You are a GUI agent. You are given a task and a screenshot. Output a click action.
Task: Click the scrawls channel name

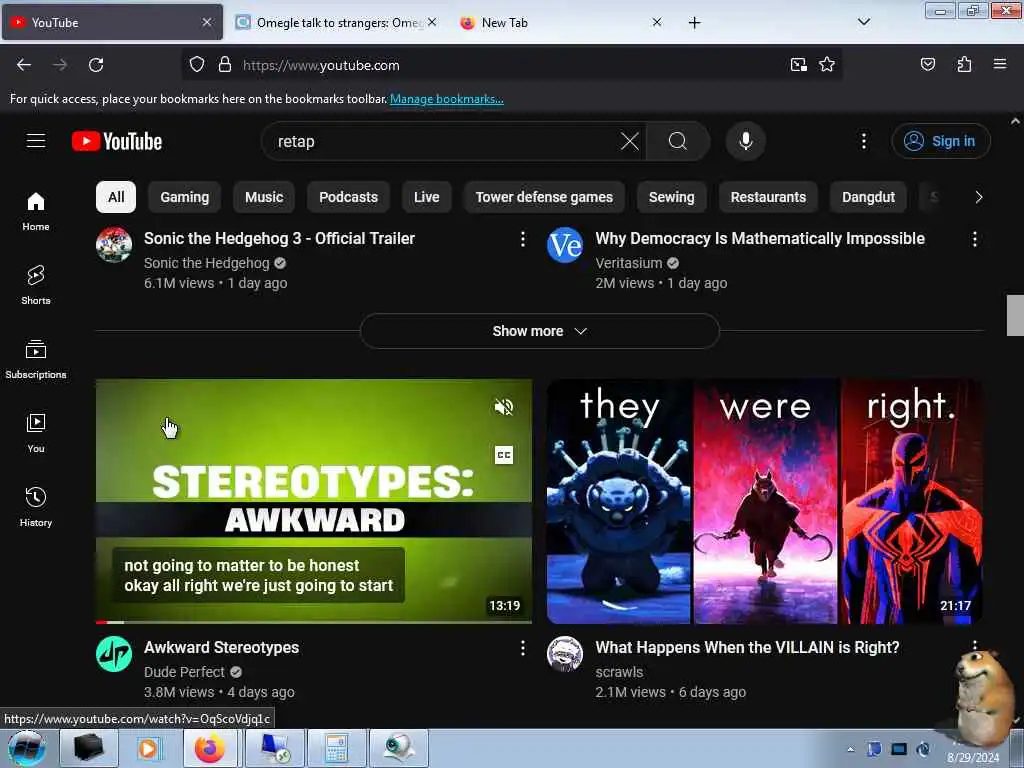coord(619,672)
